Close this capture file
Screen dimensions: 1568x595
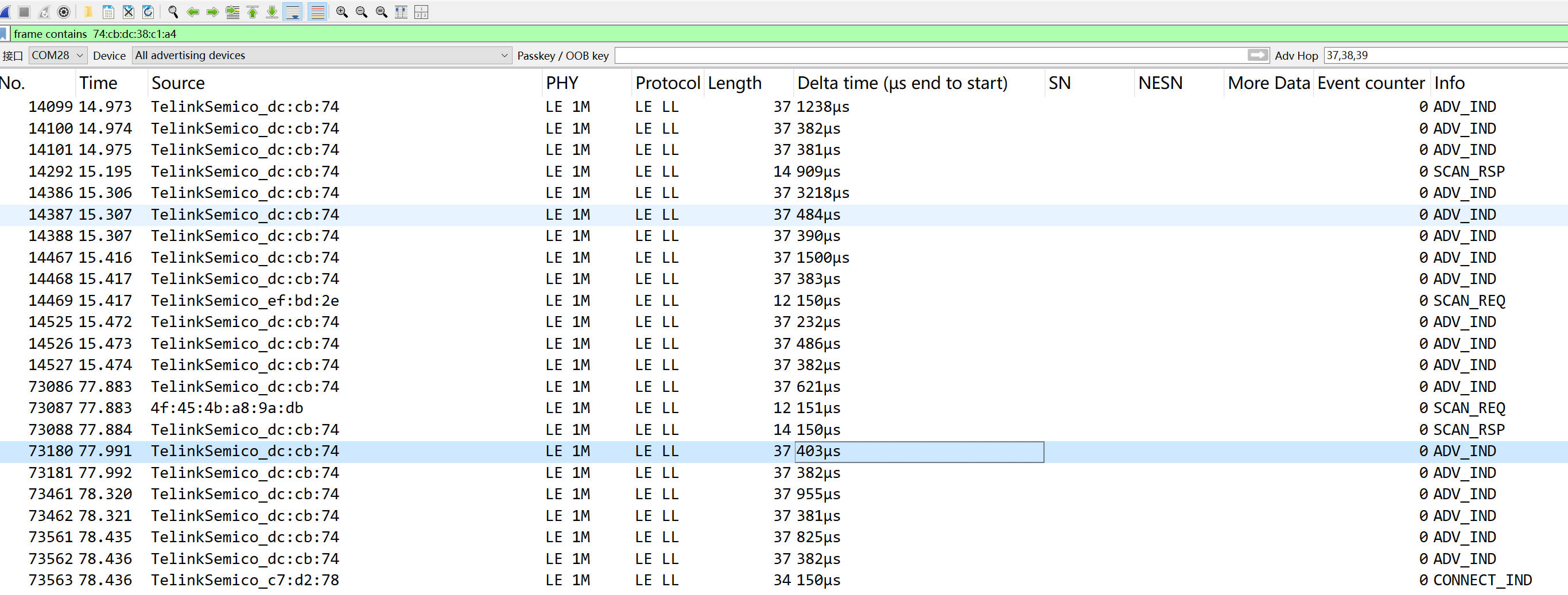[129, 11]
